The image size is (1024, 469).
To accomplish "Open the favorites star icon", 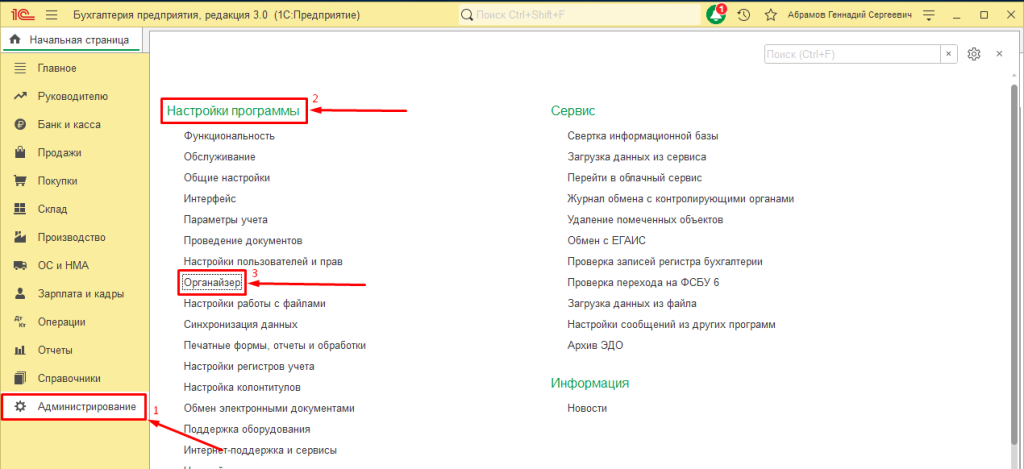I will pos(771,14).
